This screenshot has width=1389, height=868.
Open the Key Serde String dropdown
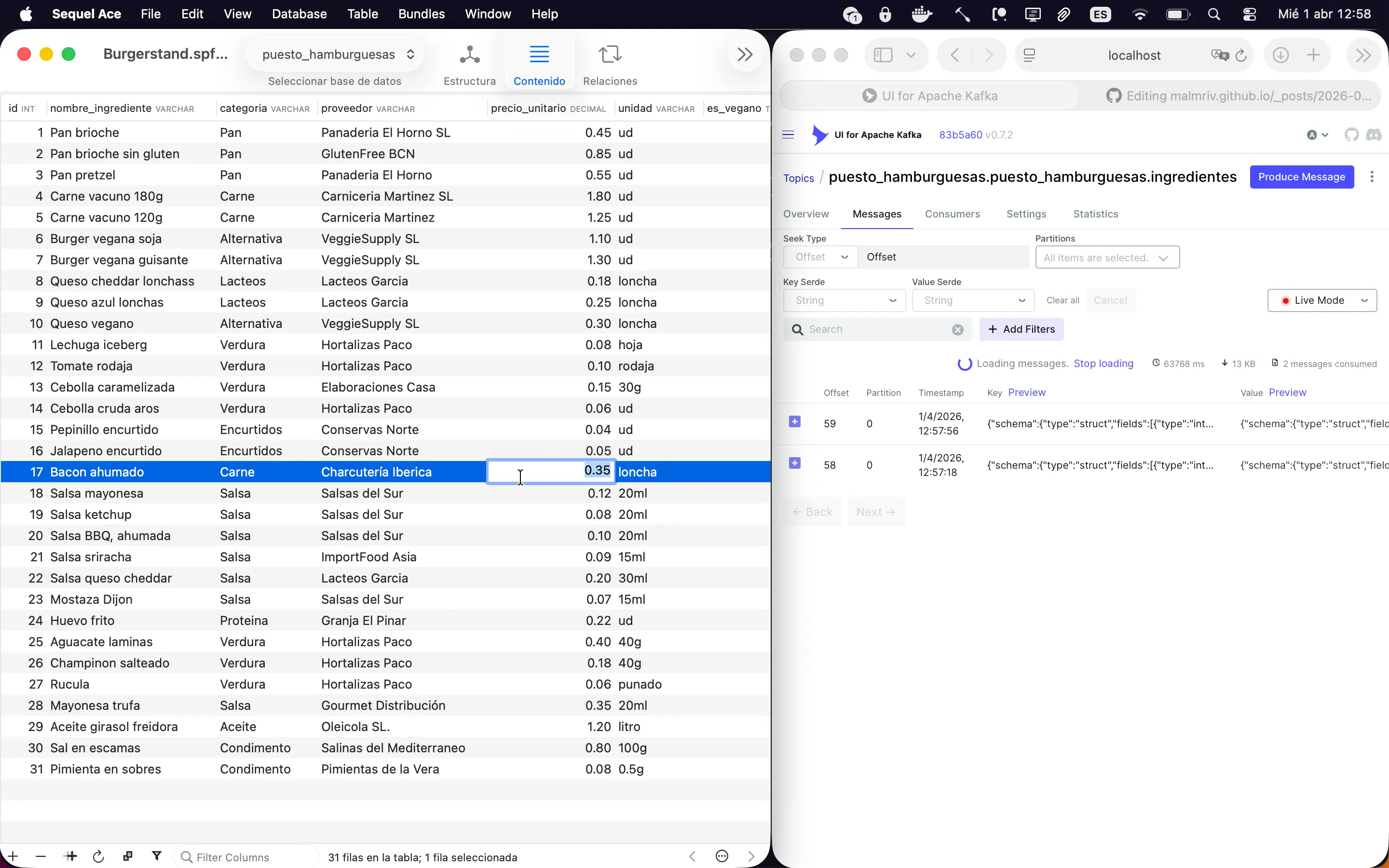pos(844,300)
